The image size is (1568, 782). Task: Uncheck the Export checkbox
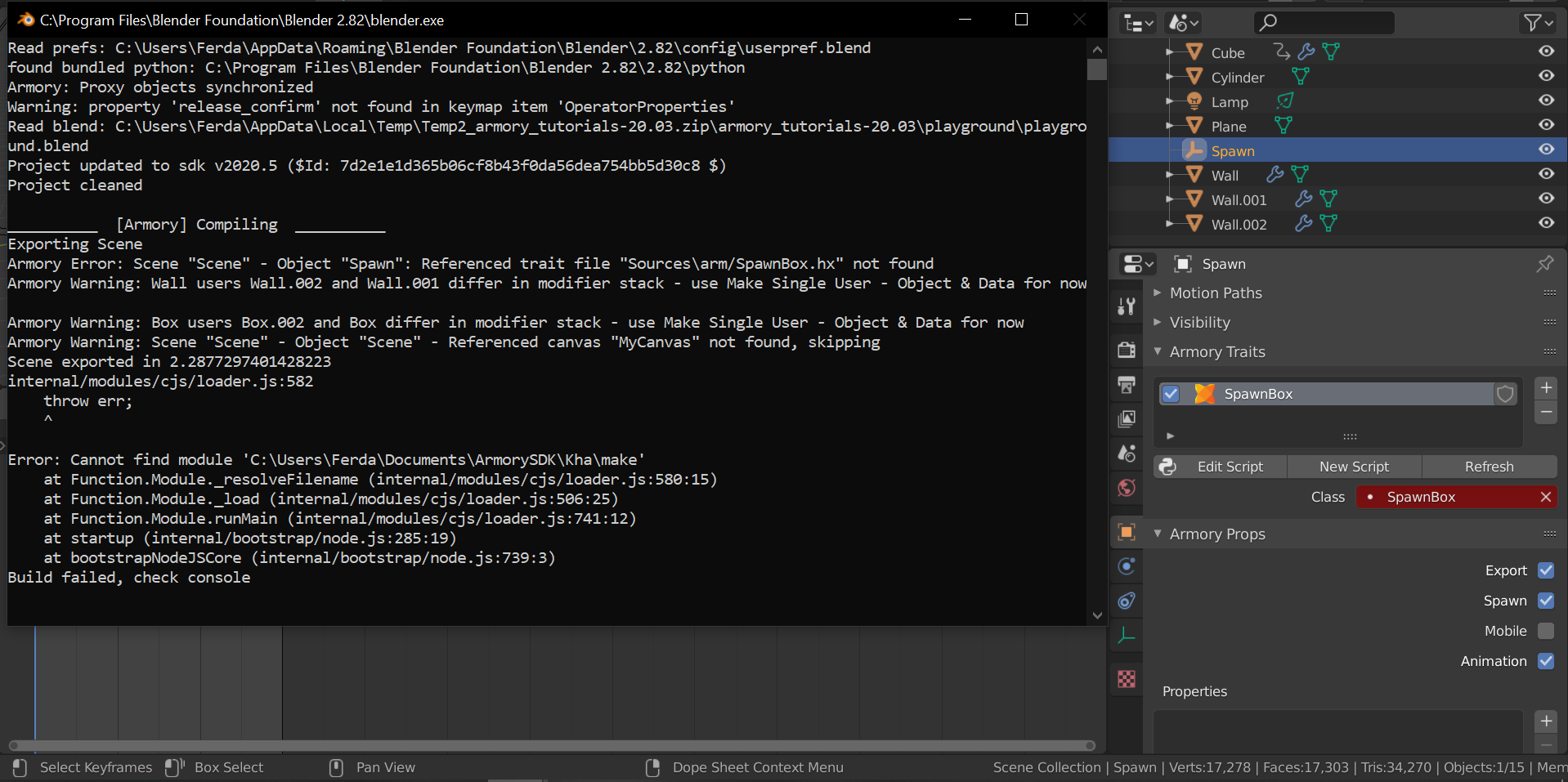click(1546, 570)
